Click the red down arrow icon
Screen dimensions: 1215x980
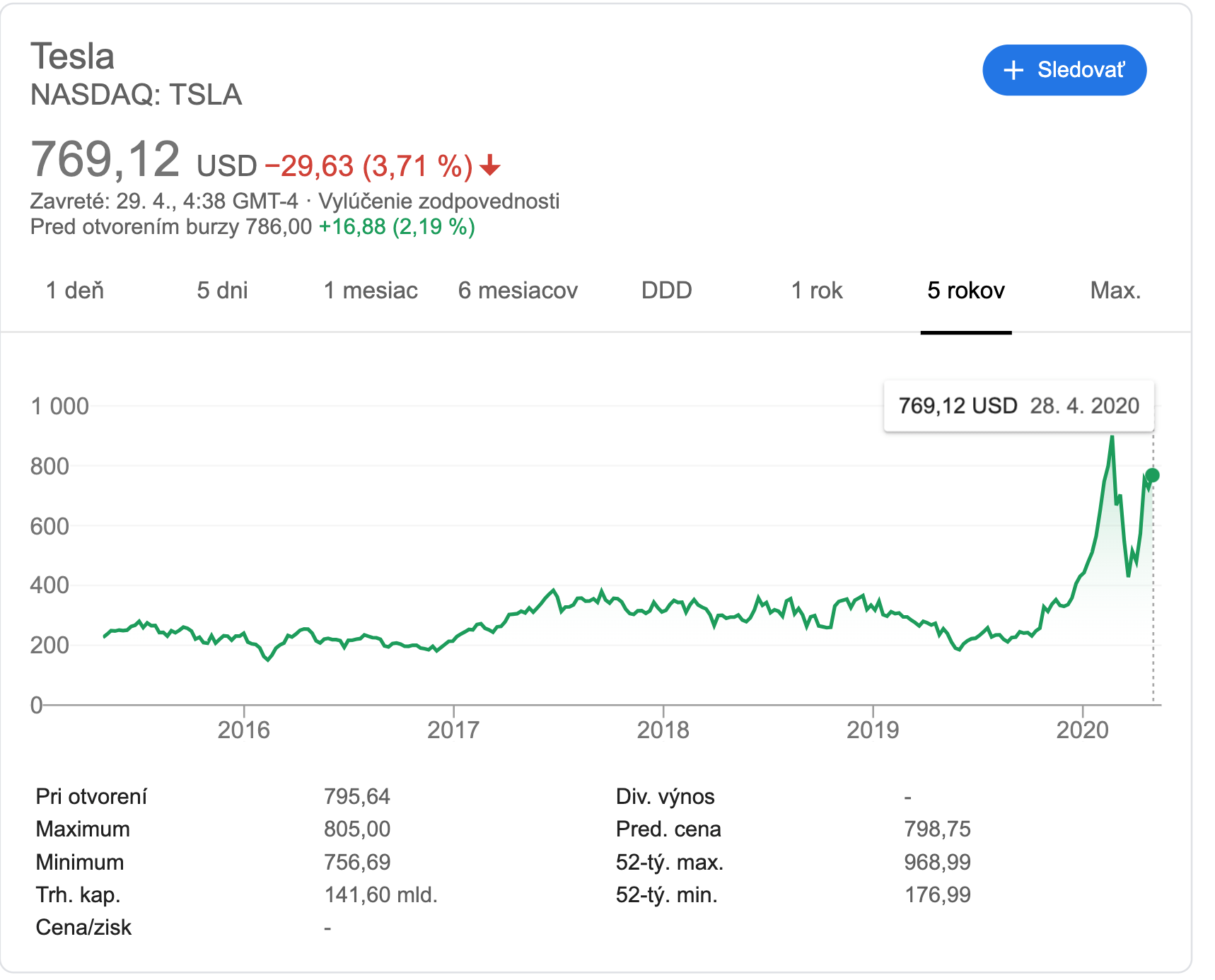click(489, 167)
